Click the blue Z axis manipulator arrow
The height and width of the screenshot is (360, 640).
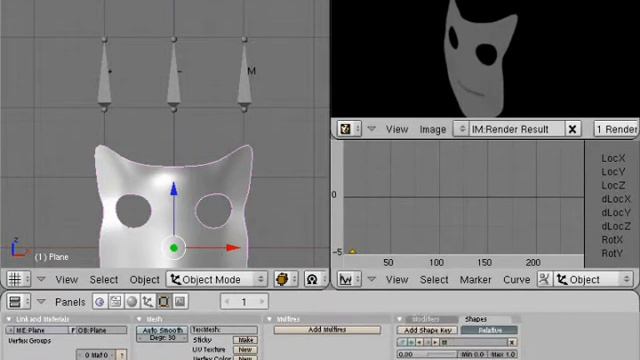[174, 189]
